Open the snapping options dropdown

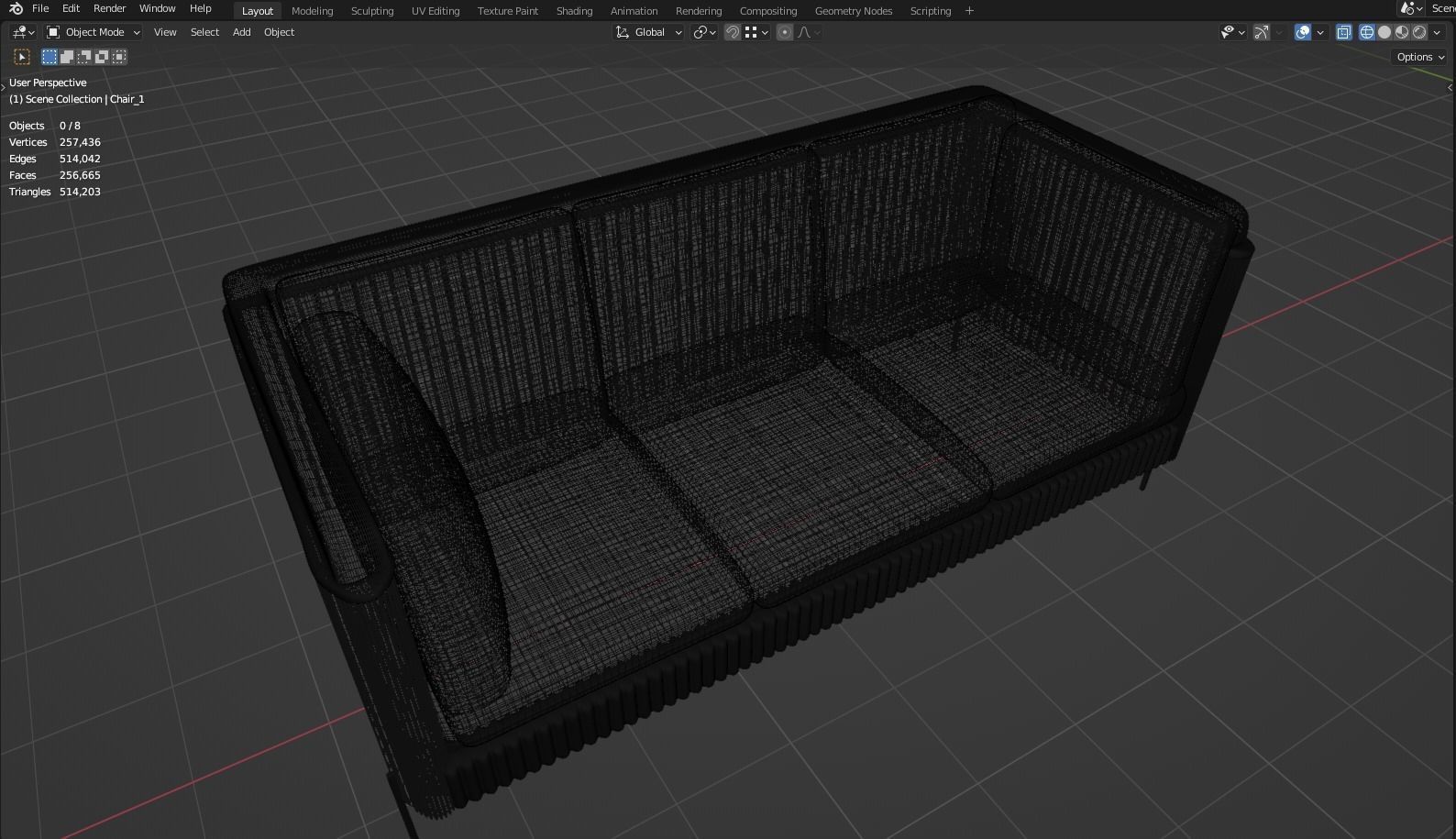[x=756, y=32]
